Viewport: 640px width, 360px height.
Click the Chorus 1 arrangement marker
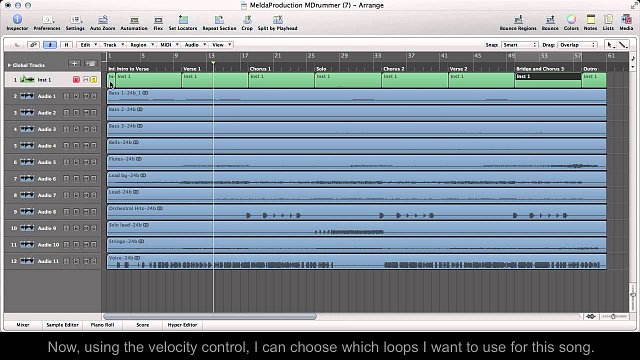[x=260, y=69]
